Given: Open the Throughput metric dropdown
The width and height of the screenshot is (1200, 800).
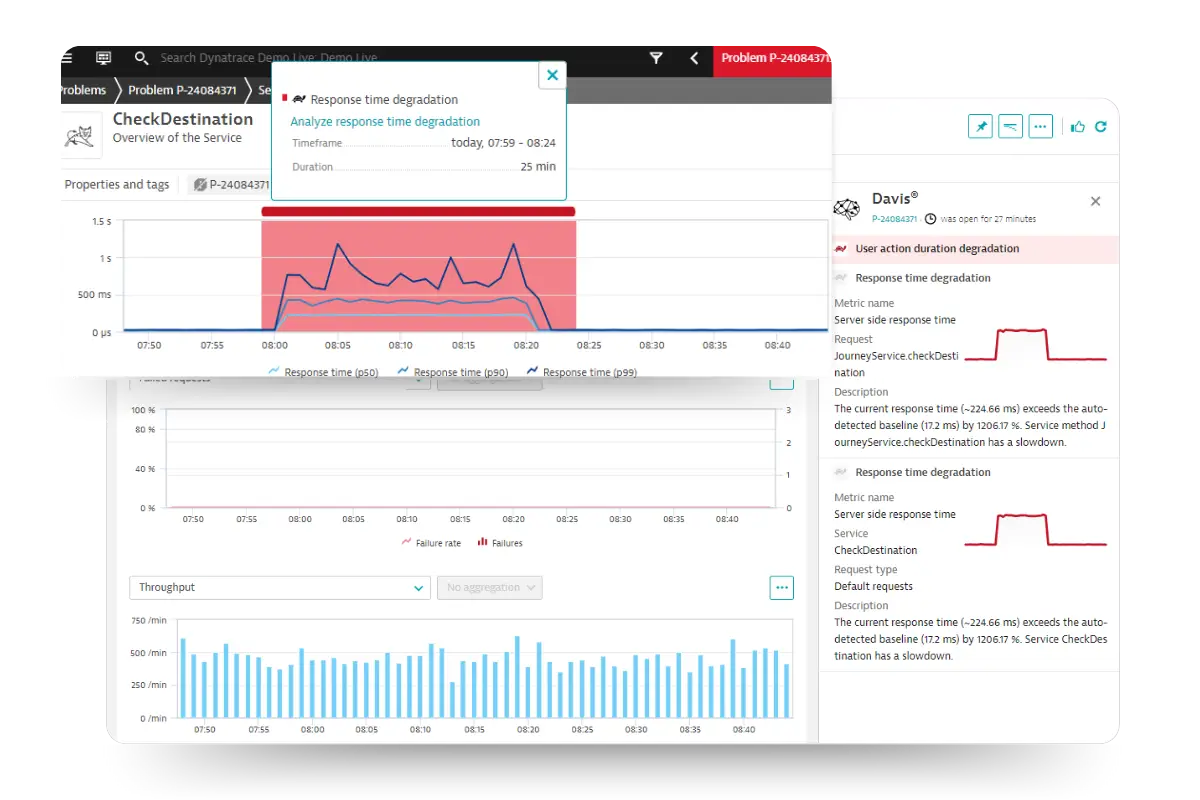Looking at the screenshot, I should pos(280,588).
